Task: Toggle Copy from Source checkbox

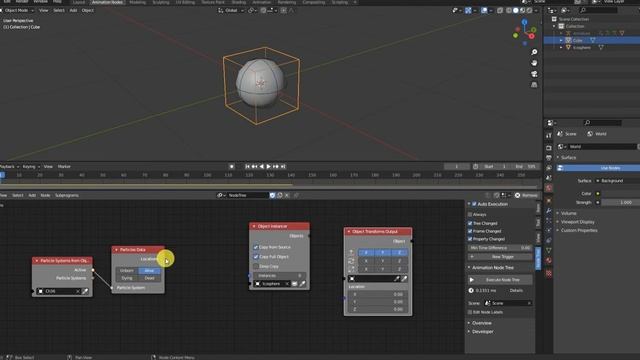Action: click(256, 247)
